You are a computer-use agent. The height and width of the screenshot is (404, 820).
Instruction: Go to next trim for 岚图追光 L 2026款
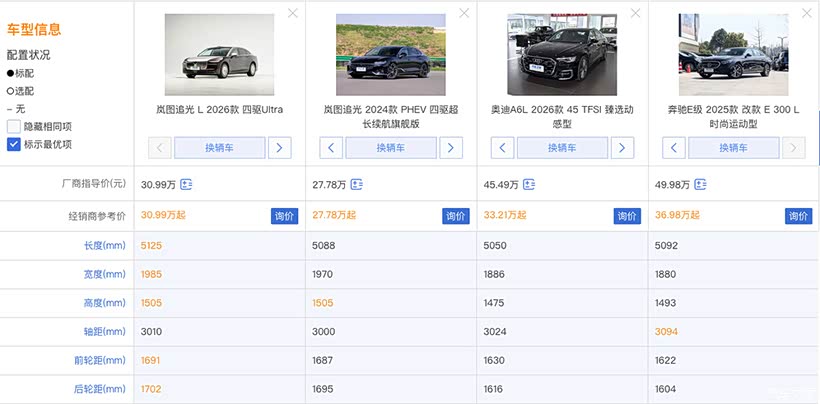(280, 148)
